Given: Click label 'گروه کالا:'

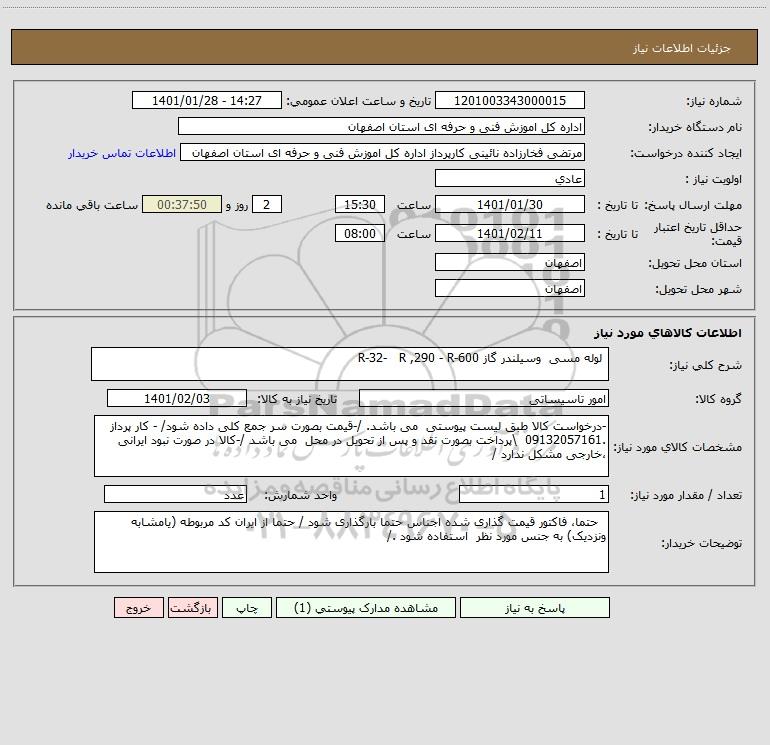Looking at the screenshot, I should click(x=718, y=399).
